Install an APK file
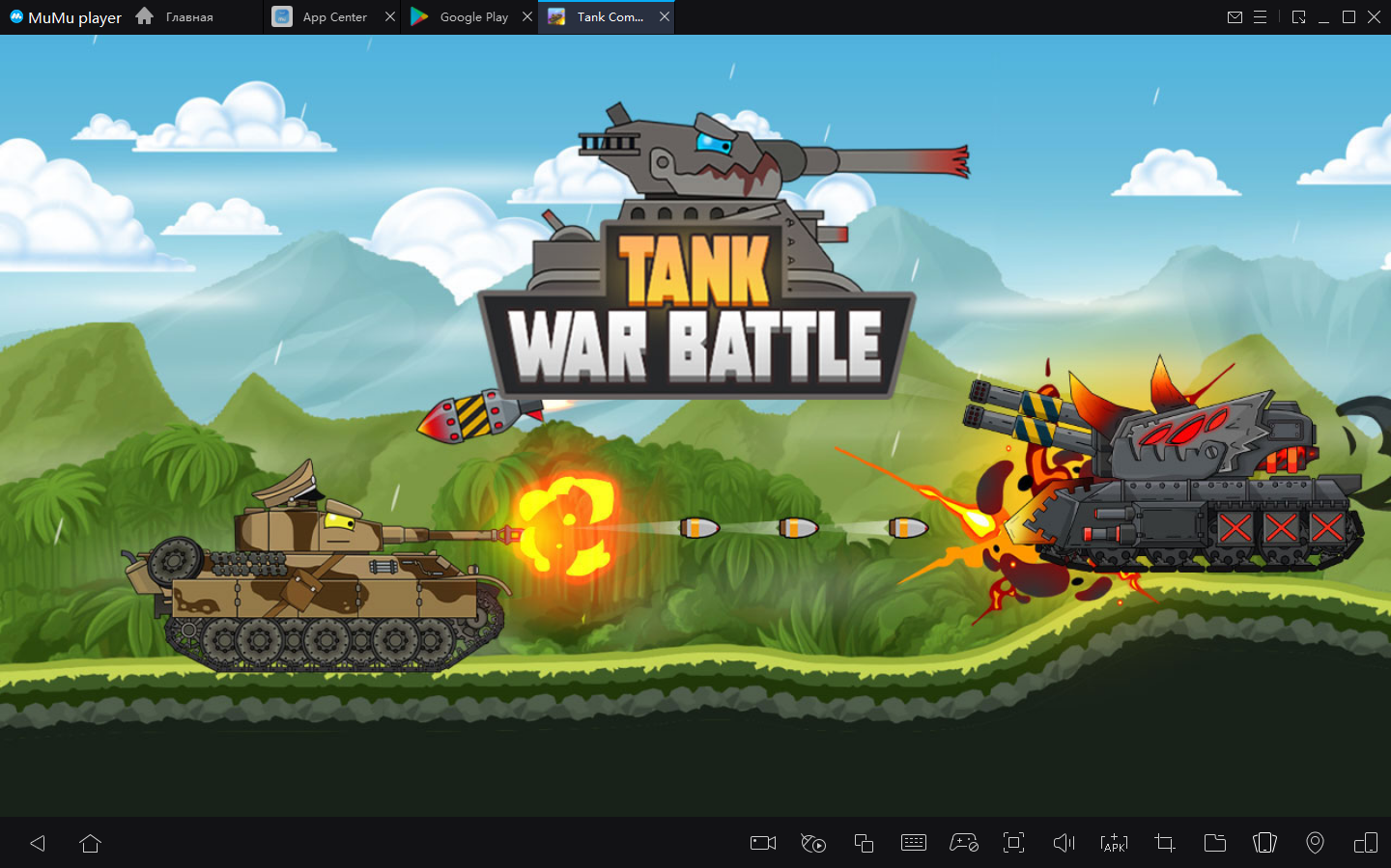This screenshot has width=1391, height=868. [x=1114, y=843]
